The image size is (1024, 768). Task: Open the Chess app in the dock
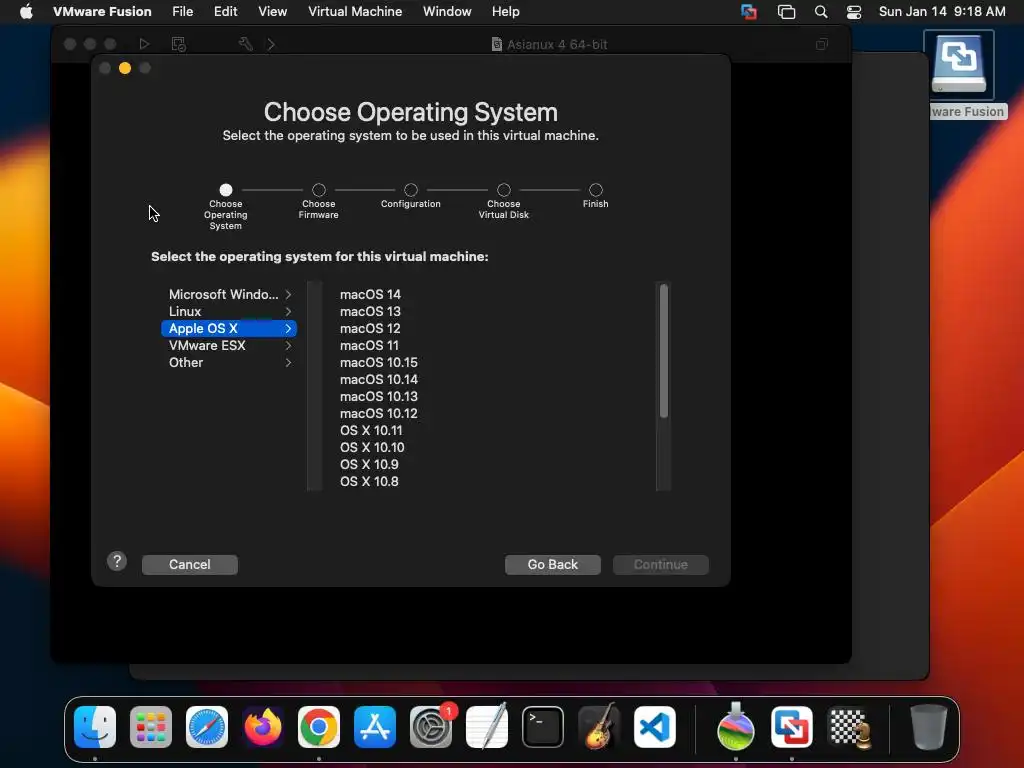(x=849, y=727)
